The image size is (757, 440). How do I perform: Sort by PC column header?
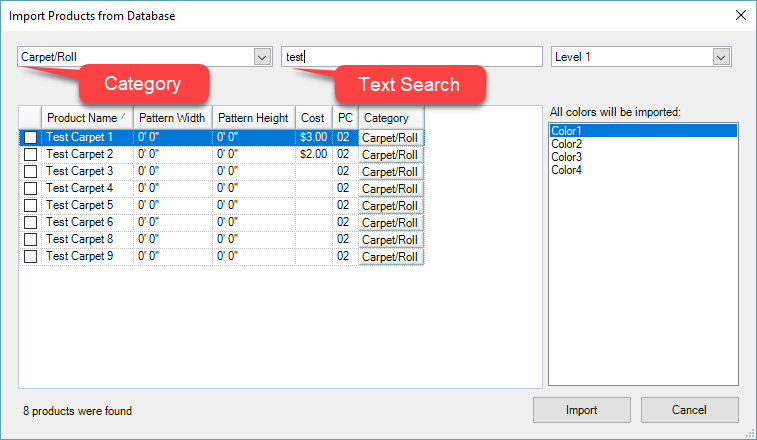tap(345, 118)
